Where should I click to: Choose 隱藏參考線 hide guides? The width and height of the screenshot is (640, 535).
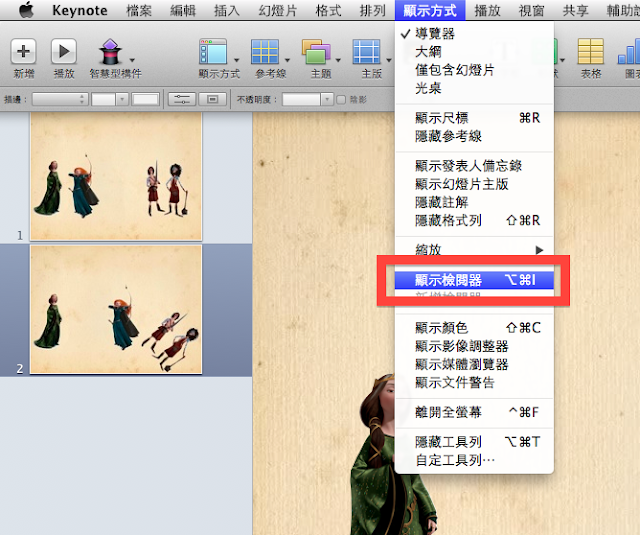pos(474,136)
